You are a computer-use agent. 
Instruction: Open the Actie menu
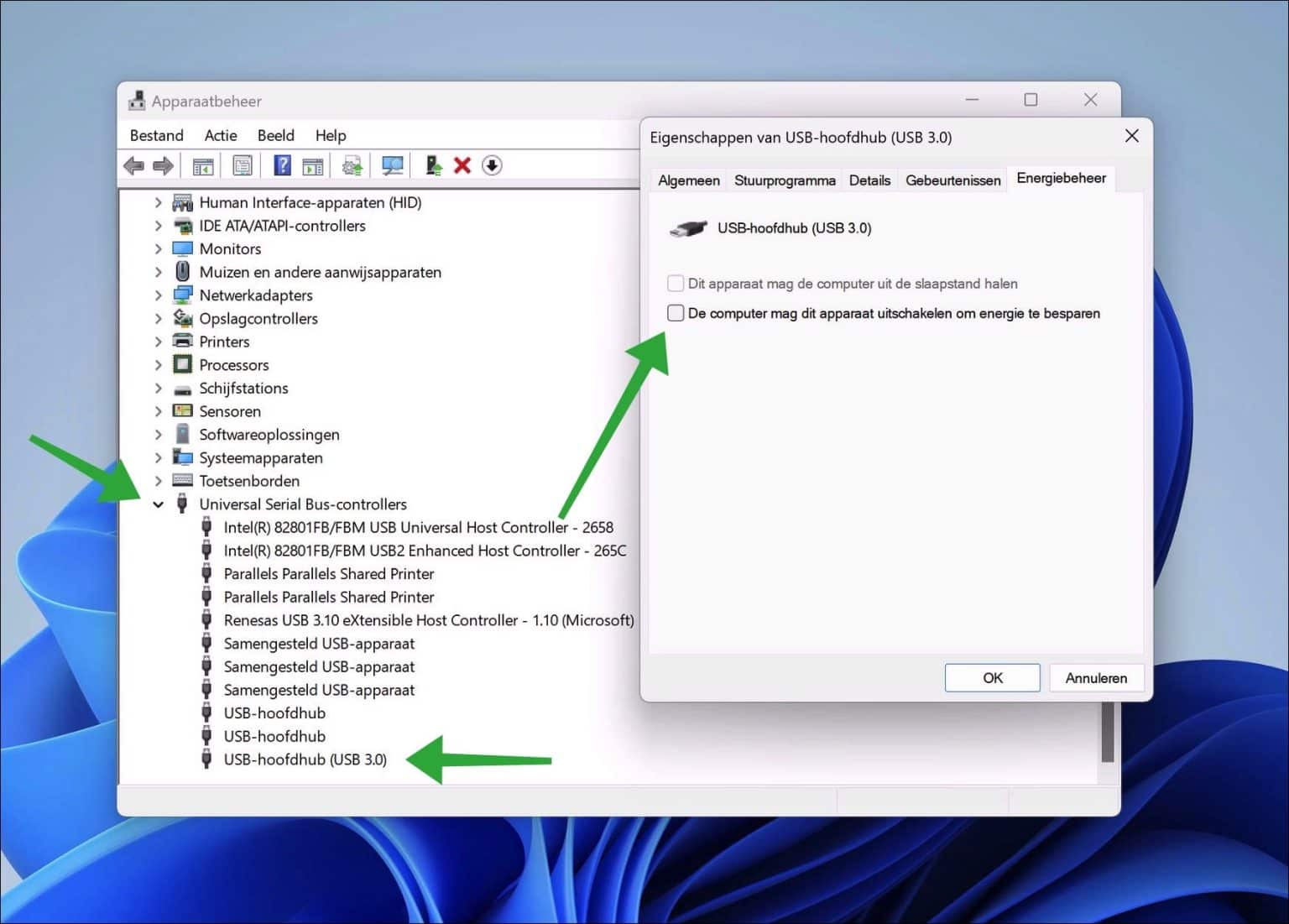pos(220,135)
